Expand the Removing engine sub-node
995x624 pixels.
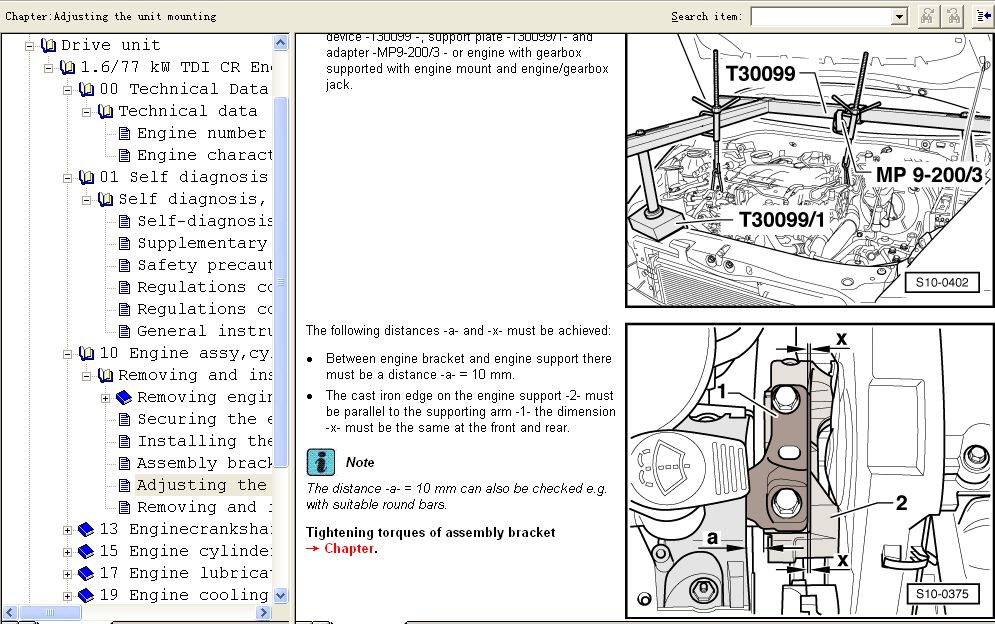[106, 398]
